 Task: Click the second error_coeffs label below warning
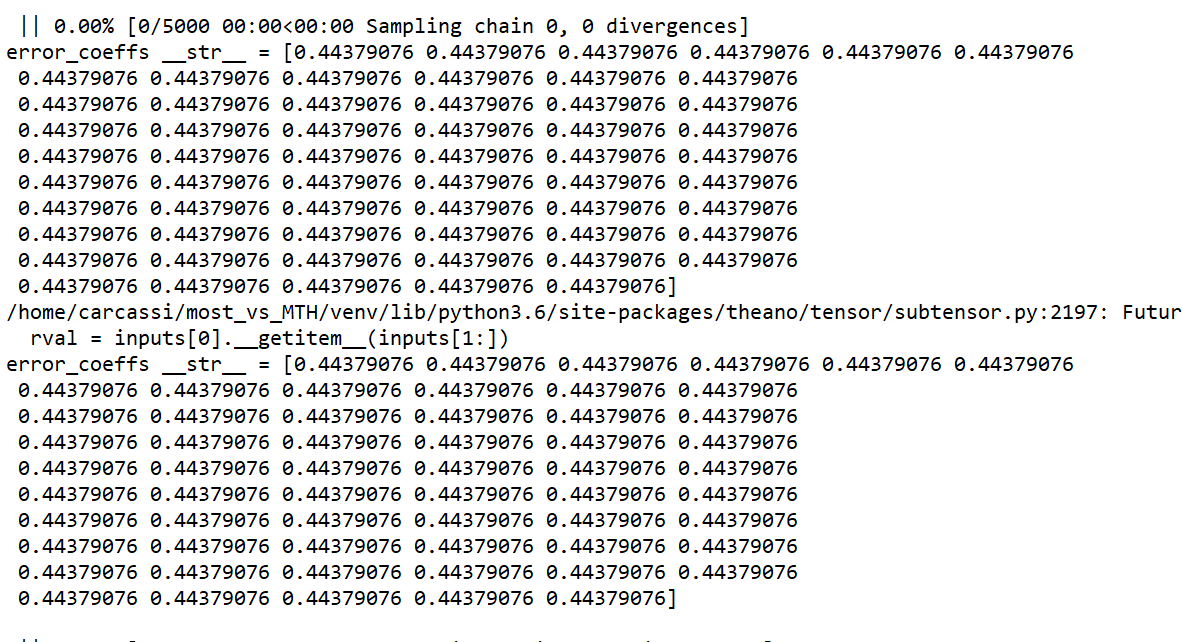coord(78,364)
